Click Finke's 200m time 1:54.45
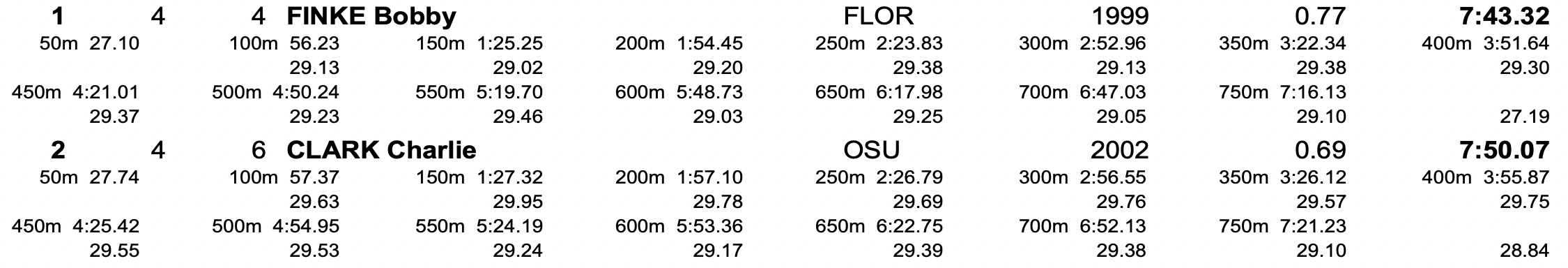This screenshot has width=1568, height=268. point(709,43)
